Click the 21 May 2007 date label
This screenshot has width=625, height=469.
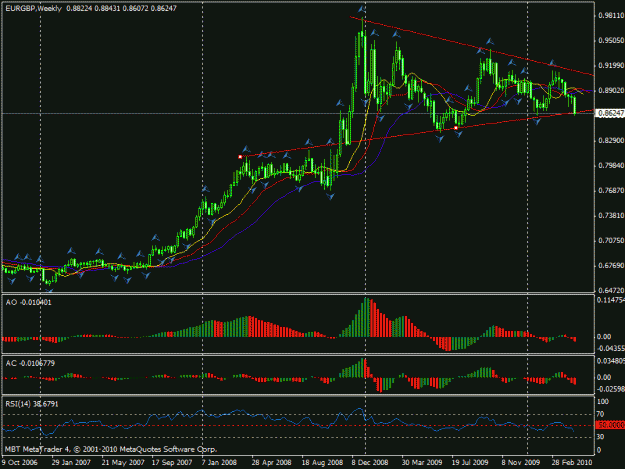tap(123, 463)
